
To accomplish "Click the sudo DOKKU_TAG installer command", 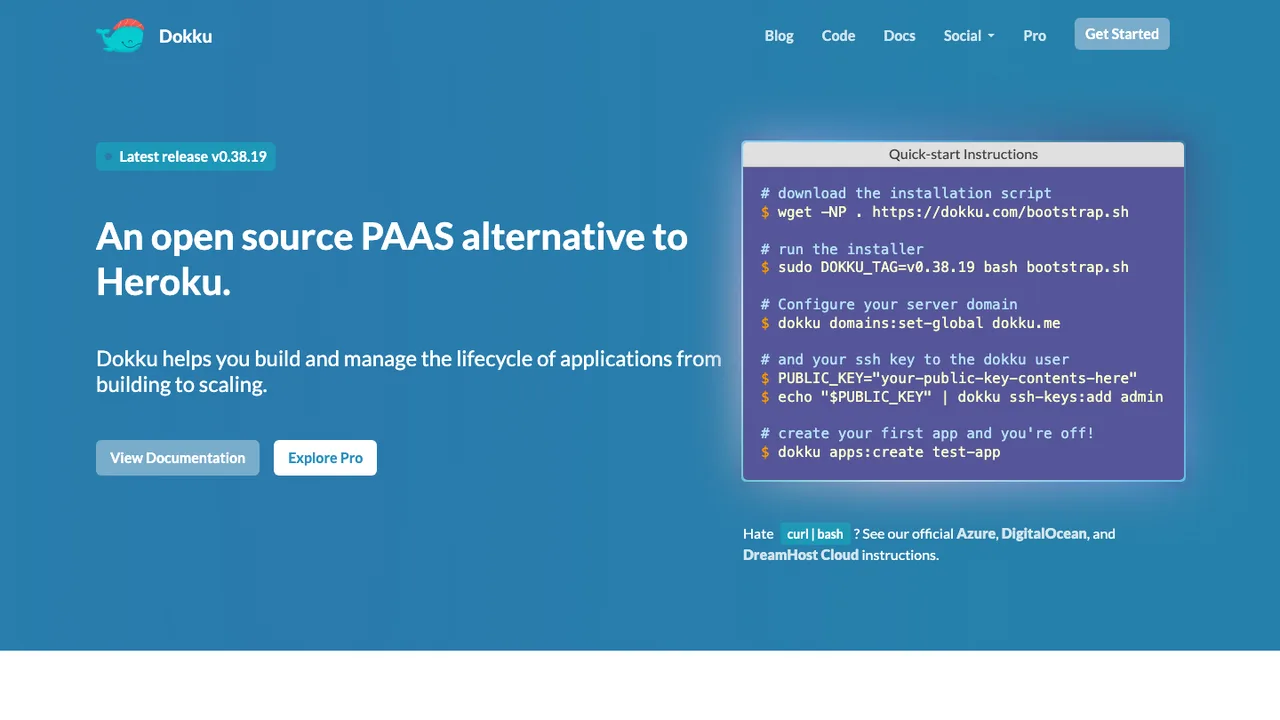I will [x=945, y=267].
